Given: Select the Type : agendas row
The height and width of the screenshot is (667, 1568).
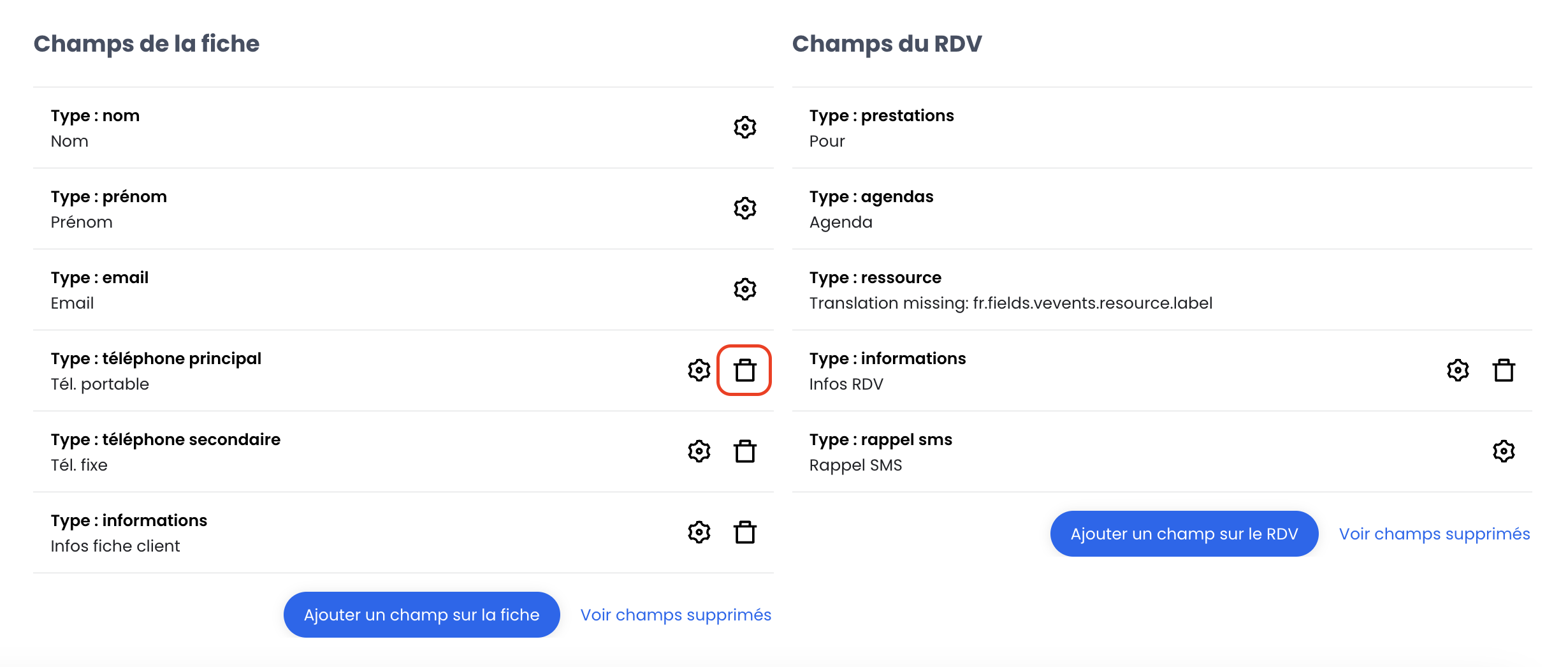Looking at the screenshot, I should 1162,209.
